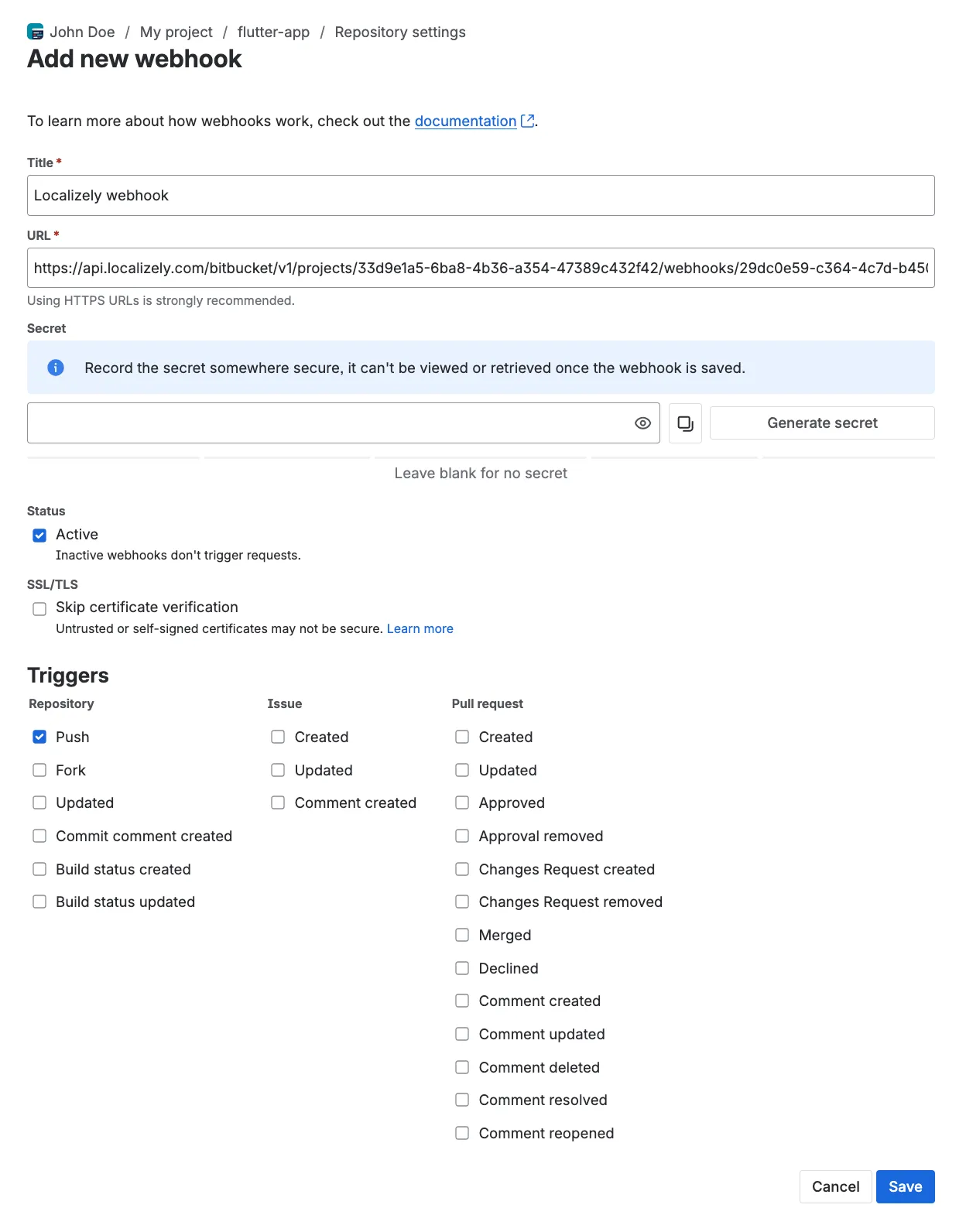Enable Skip certificate verification
Image resolution: width=966 pixels, height=1232 pixels.
point(39,608)
